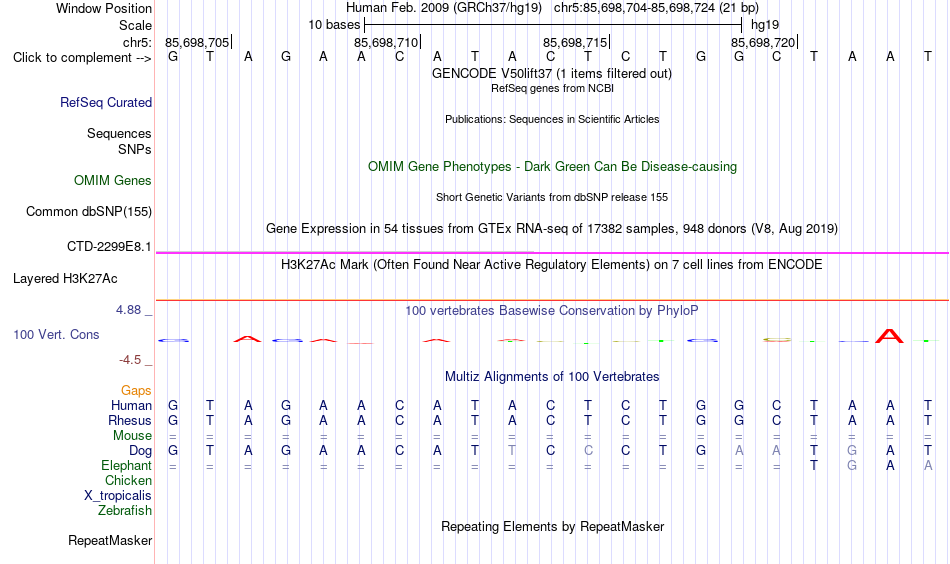Click the chr5: base position label
The image size is (950, 564).
pyautogui.click(x=138, y=42)
